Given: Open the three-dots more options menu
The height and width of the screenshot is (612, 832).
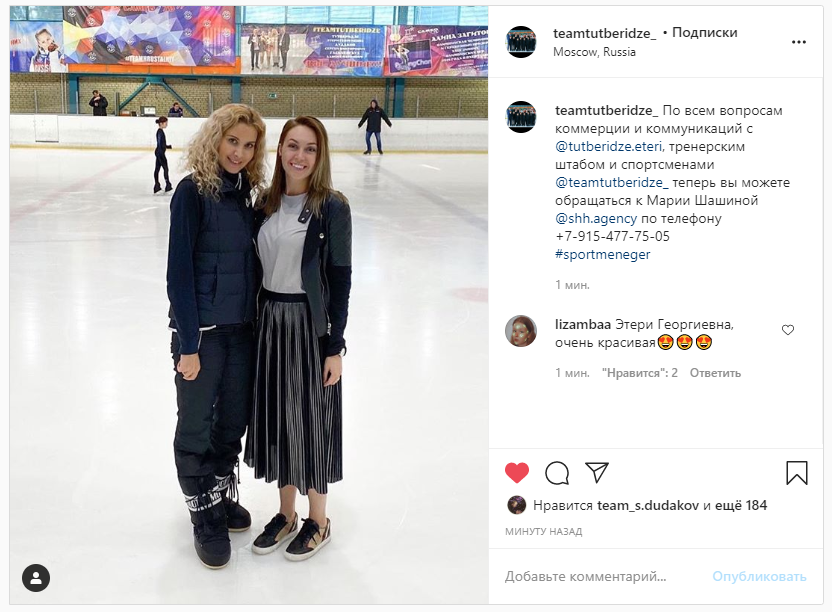Looking at the screenshot, I should pyautogui.click(x=799, y=42).
